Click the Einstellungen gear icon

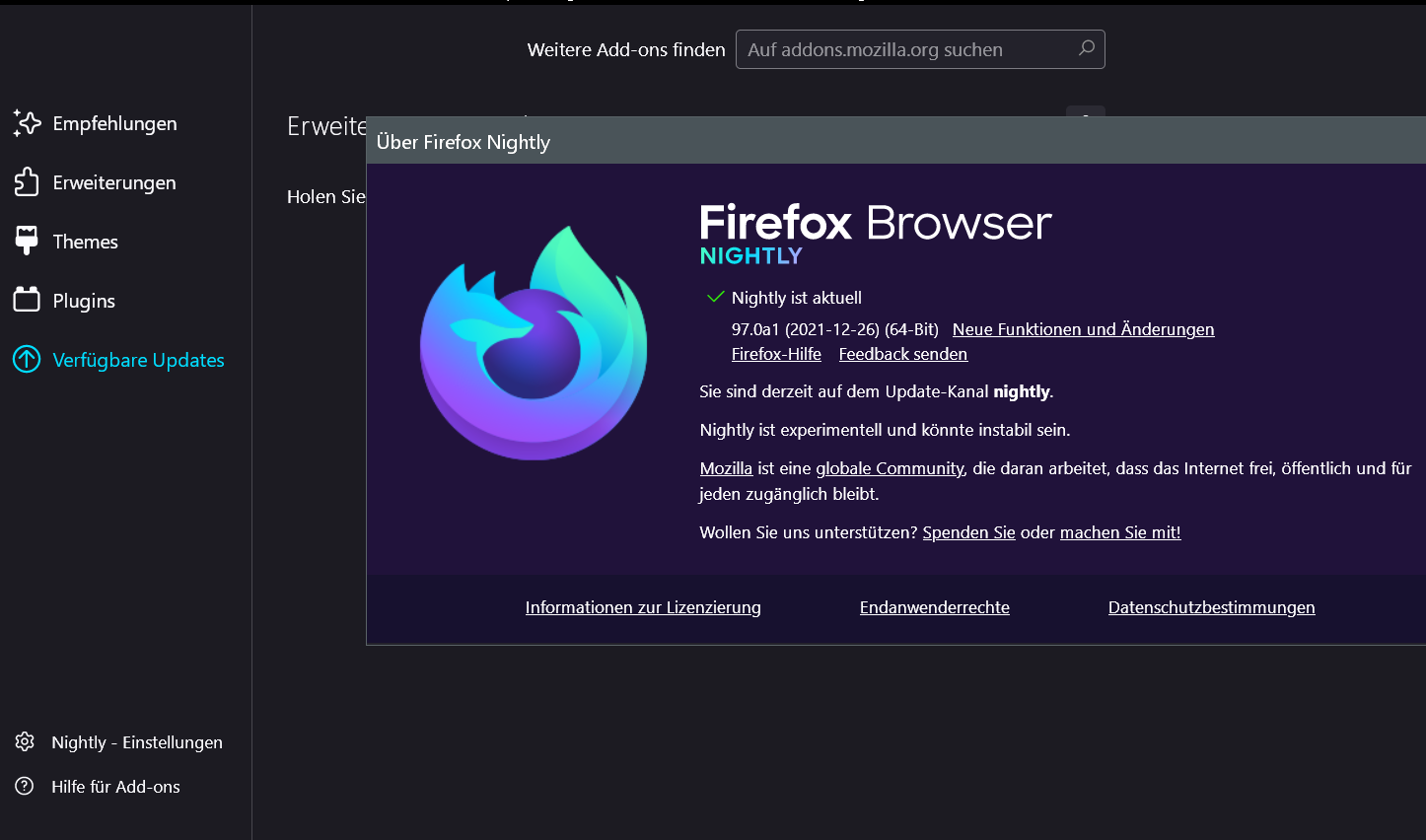point(25,742)
